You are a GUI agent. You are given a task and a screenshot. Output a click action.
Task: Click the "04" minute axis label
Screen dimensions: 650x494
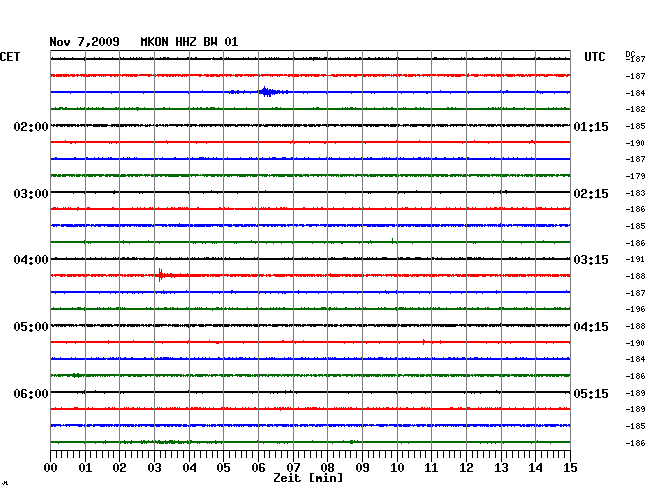pos(189,468)
